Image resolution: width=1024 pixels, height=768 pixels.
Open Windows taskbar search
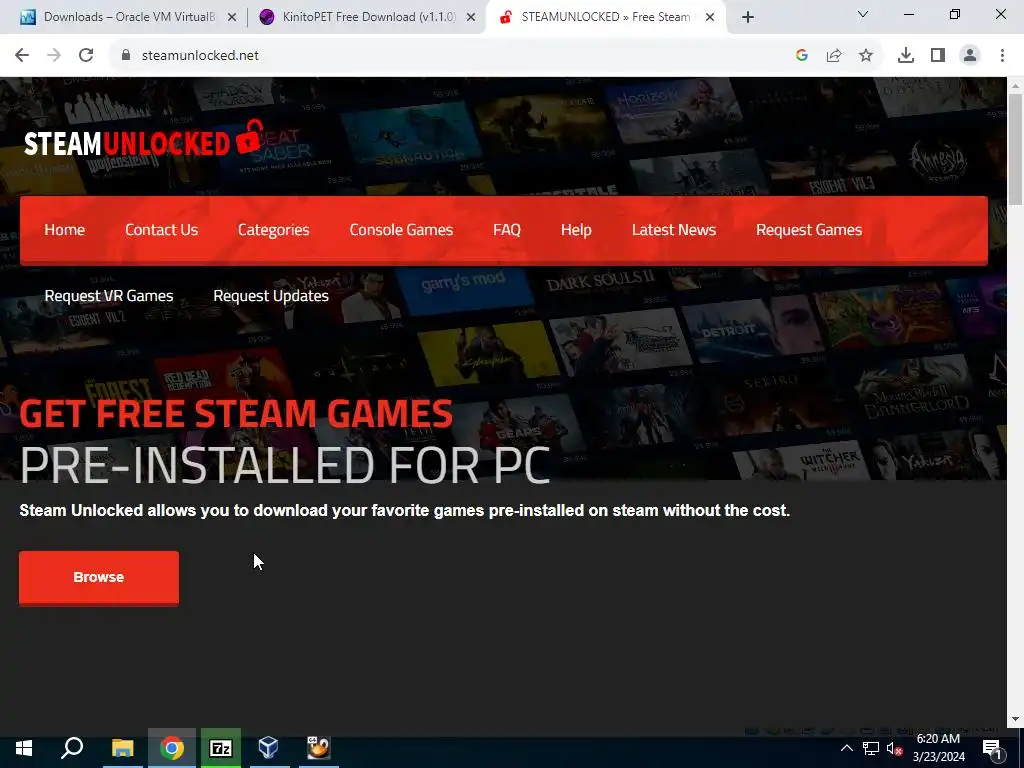coord(72,748)
